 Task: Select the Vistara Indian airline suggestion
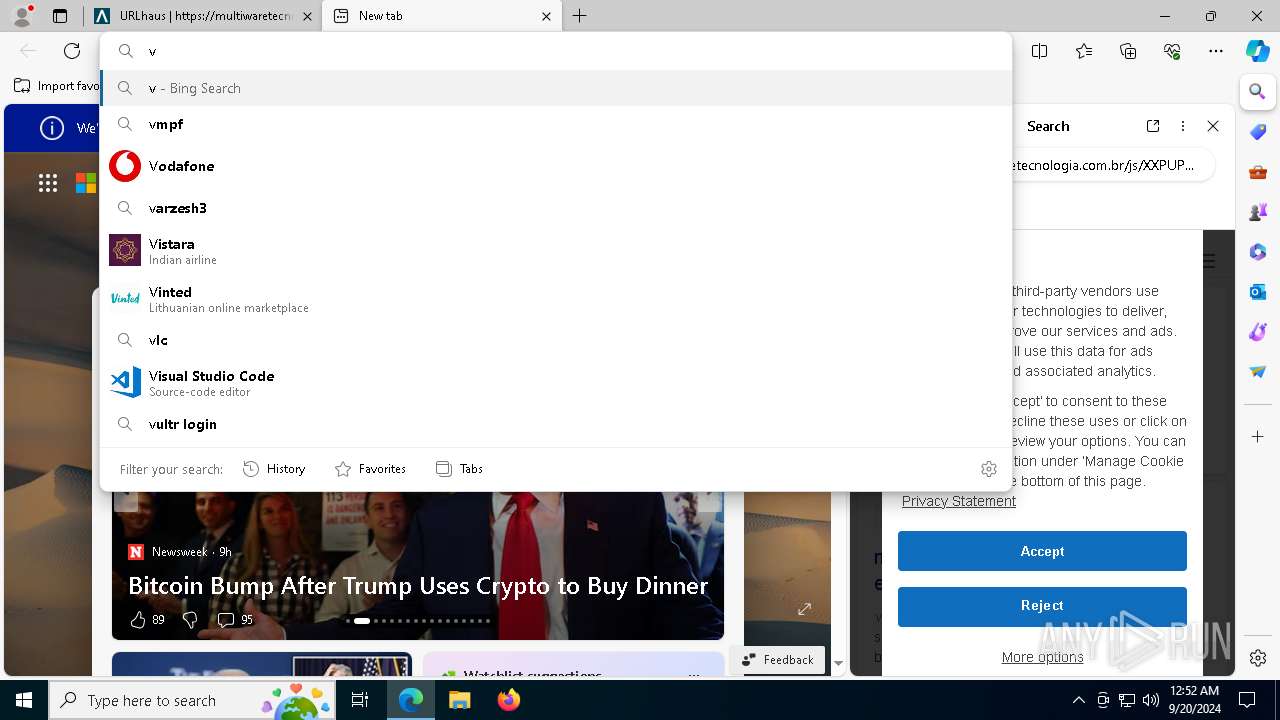point(556,250)
